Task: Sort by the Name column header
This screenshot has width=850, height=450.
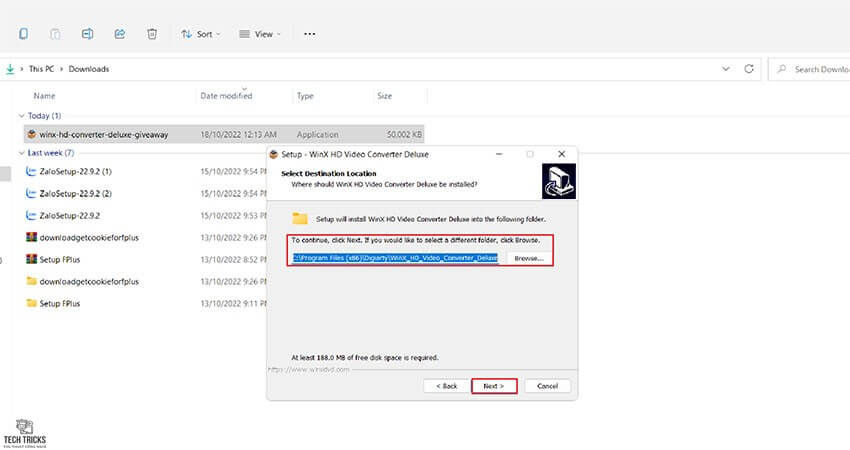Action: (44, 96)
